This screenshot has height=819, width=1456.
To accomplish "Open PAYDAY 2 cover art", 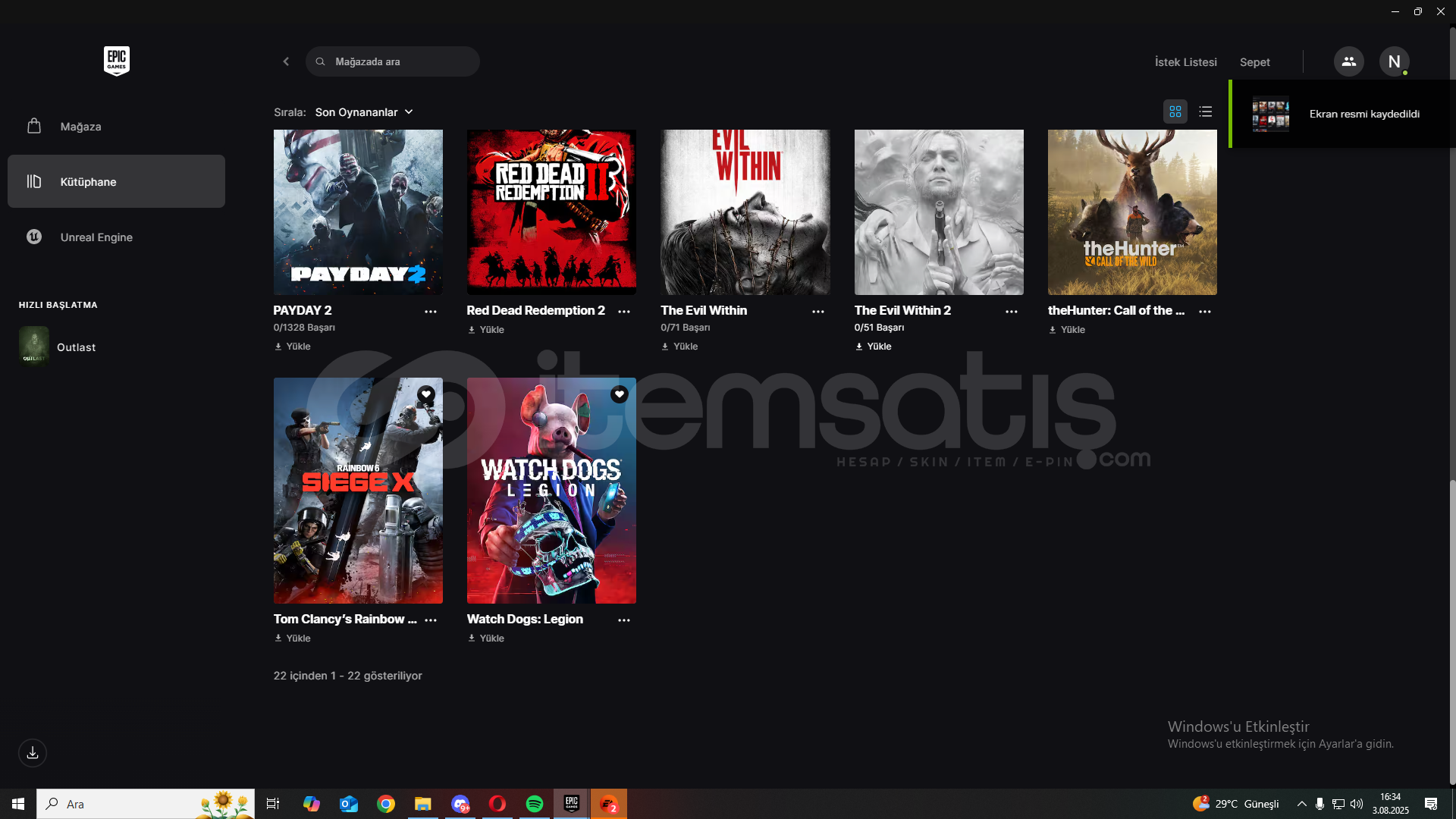I will coord(358,212).
